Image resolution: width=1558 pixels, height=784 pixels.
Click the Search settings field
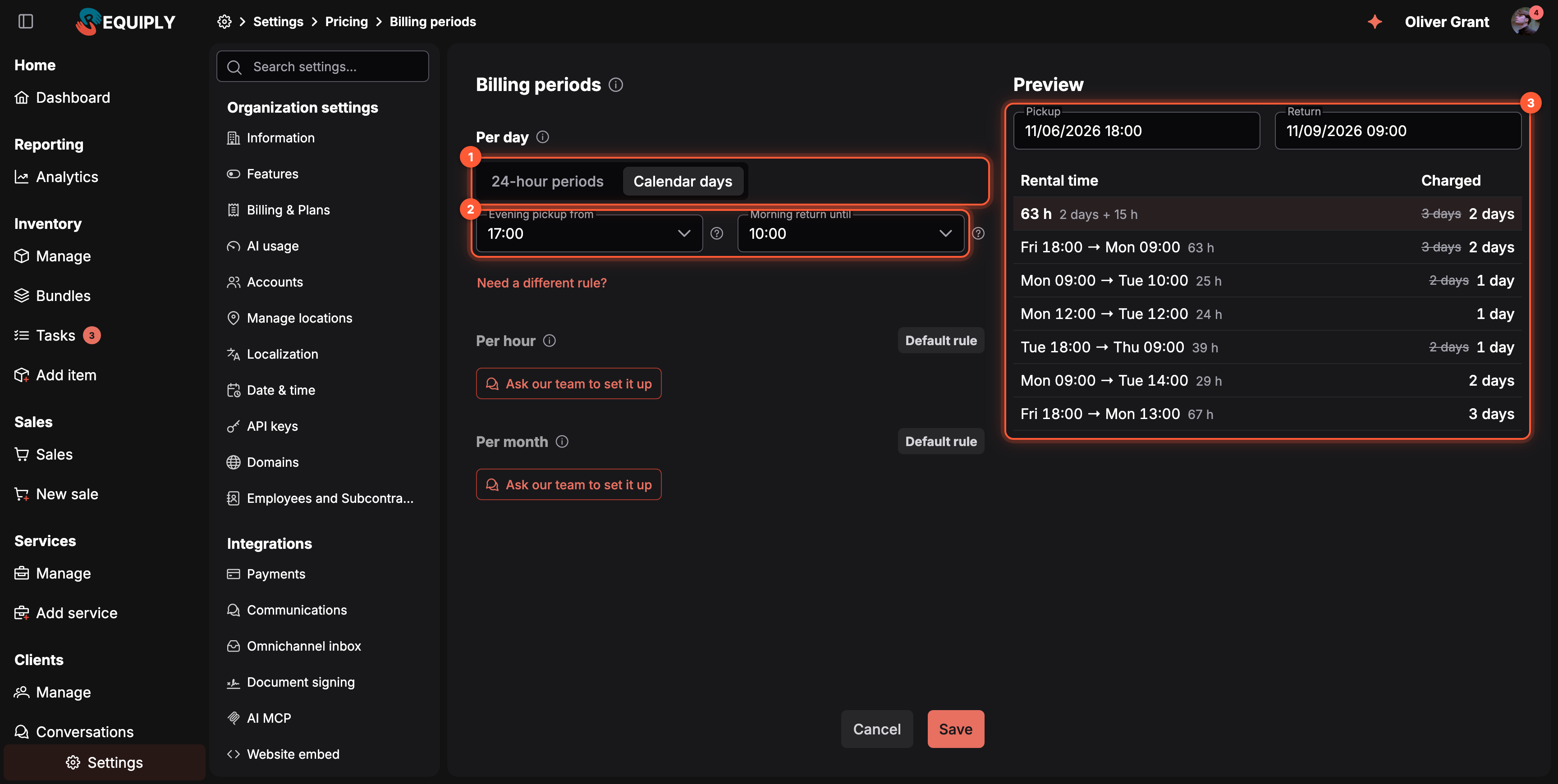pyautogui.click(x=322, y=67)
